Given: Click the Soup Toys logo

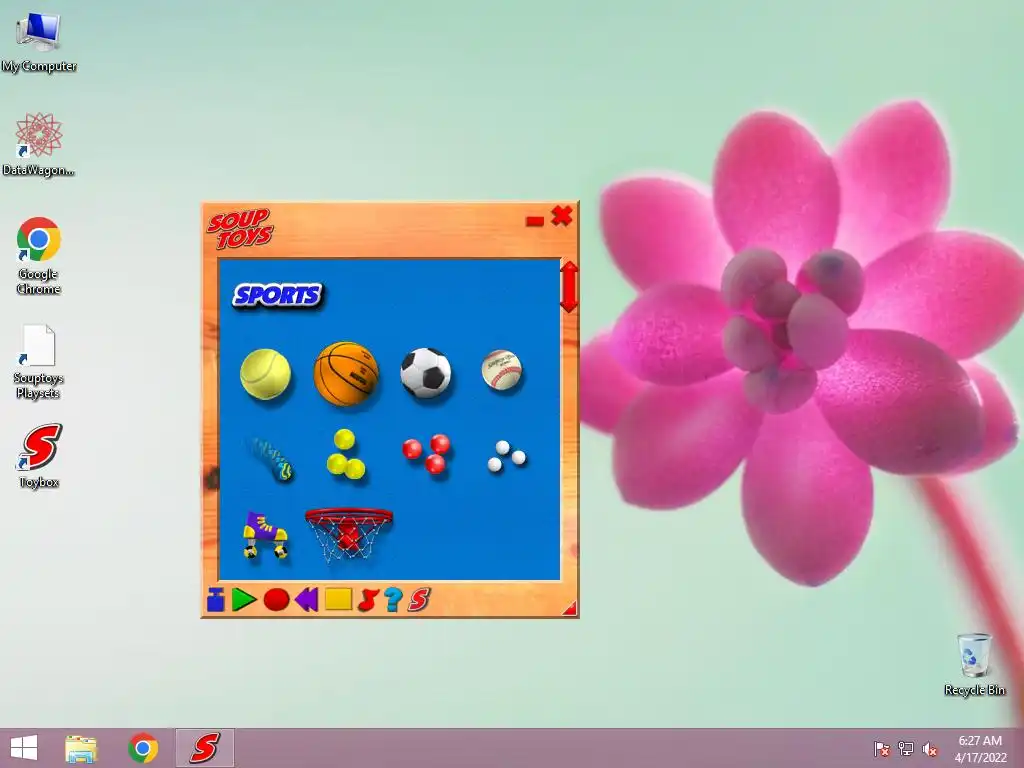Looking at the screenshot, I should pyautogui.click(x=240, y=229).
